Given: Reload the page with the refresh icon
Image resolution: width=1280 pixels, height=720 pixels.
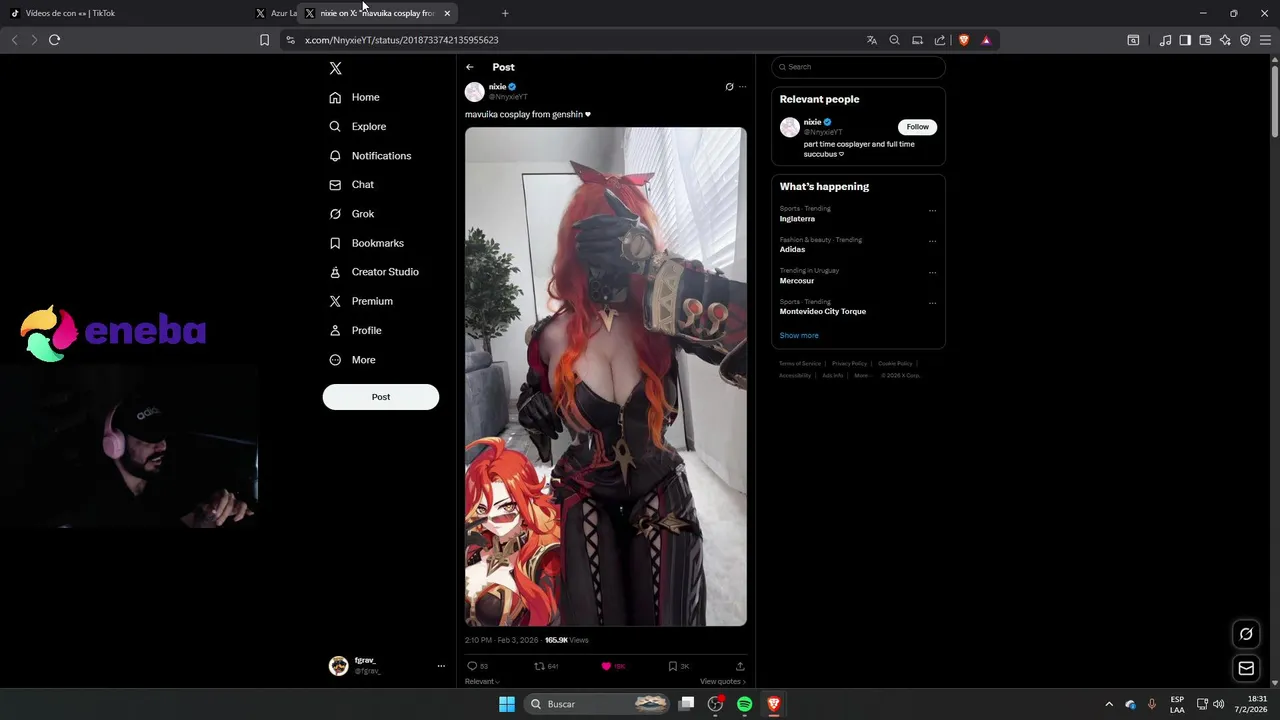Looking at the screenshot, I should [54, 40].
